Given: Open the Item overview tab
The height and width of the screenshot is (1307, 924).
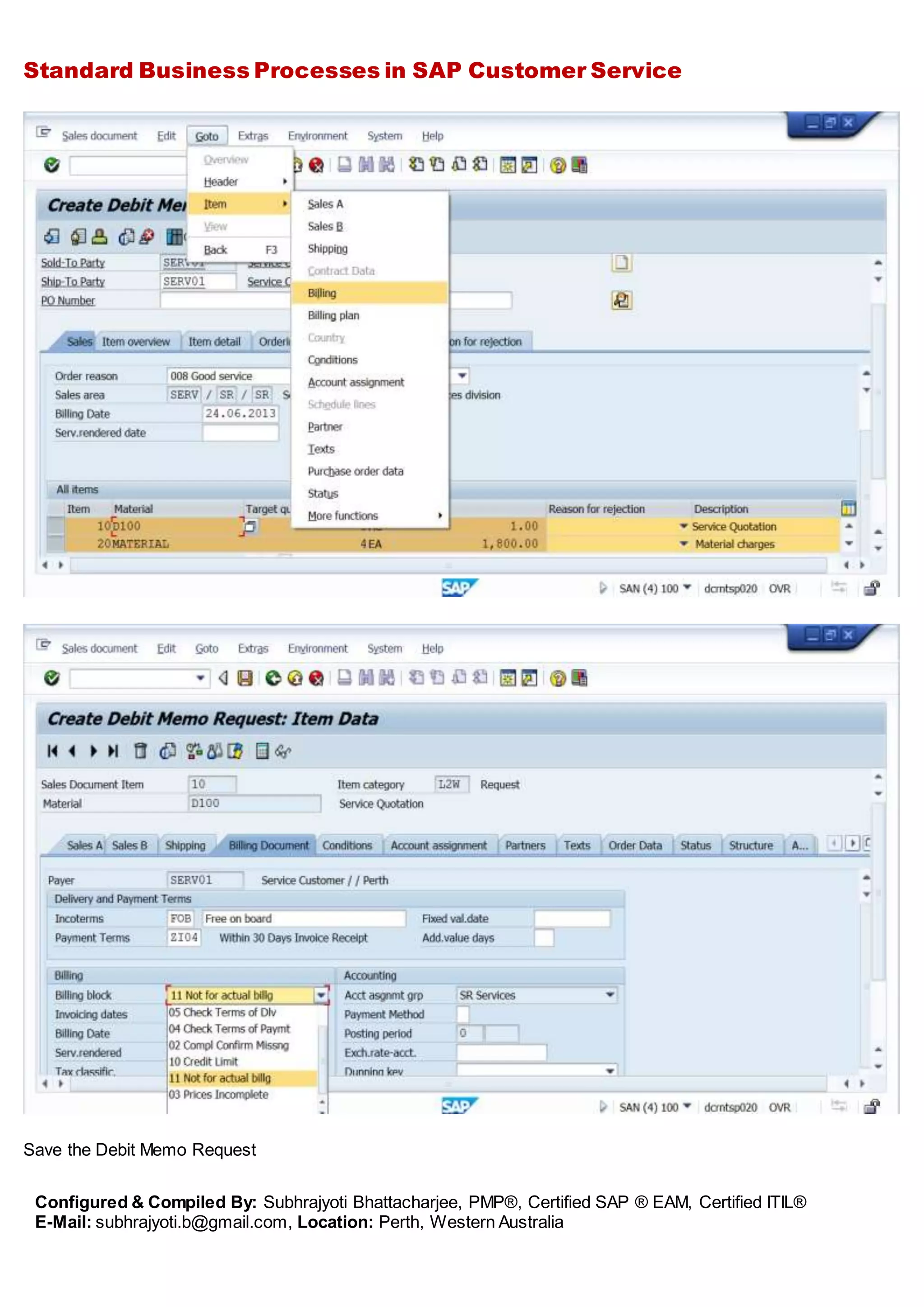Looking at the screenshot, I should click(136, 342).
